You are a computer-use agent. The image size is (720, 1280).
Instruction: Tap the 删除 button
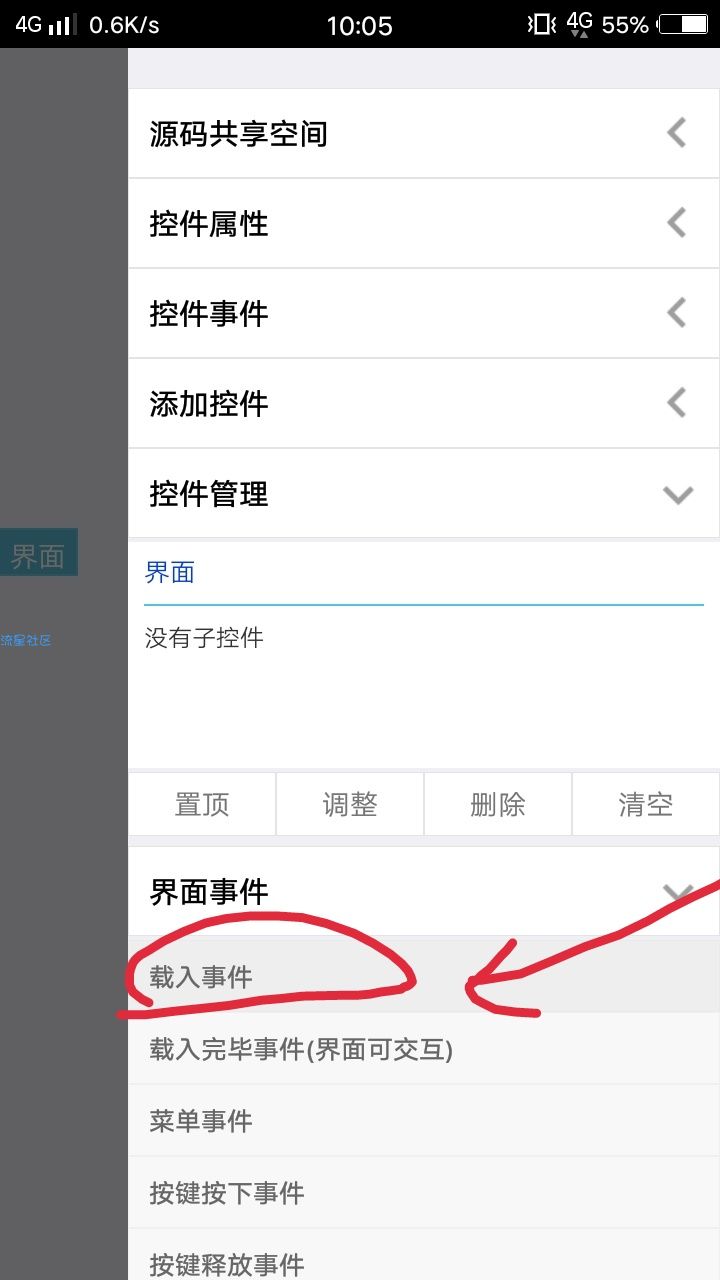coord(498,804)
